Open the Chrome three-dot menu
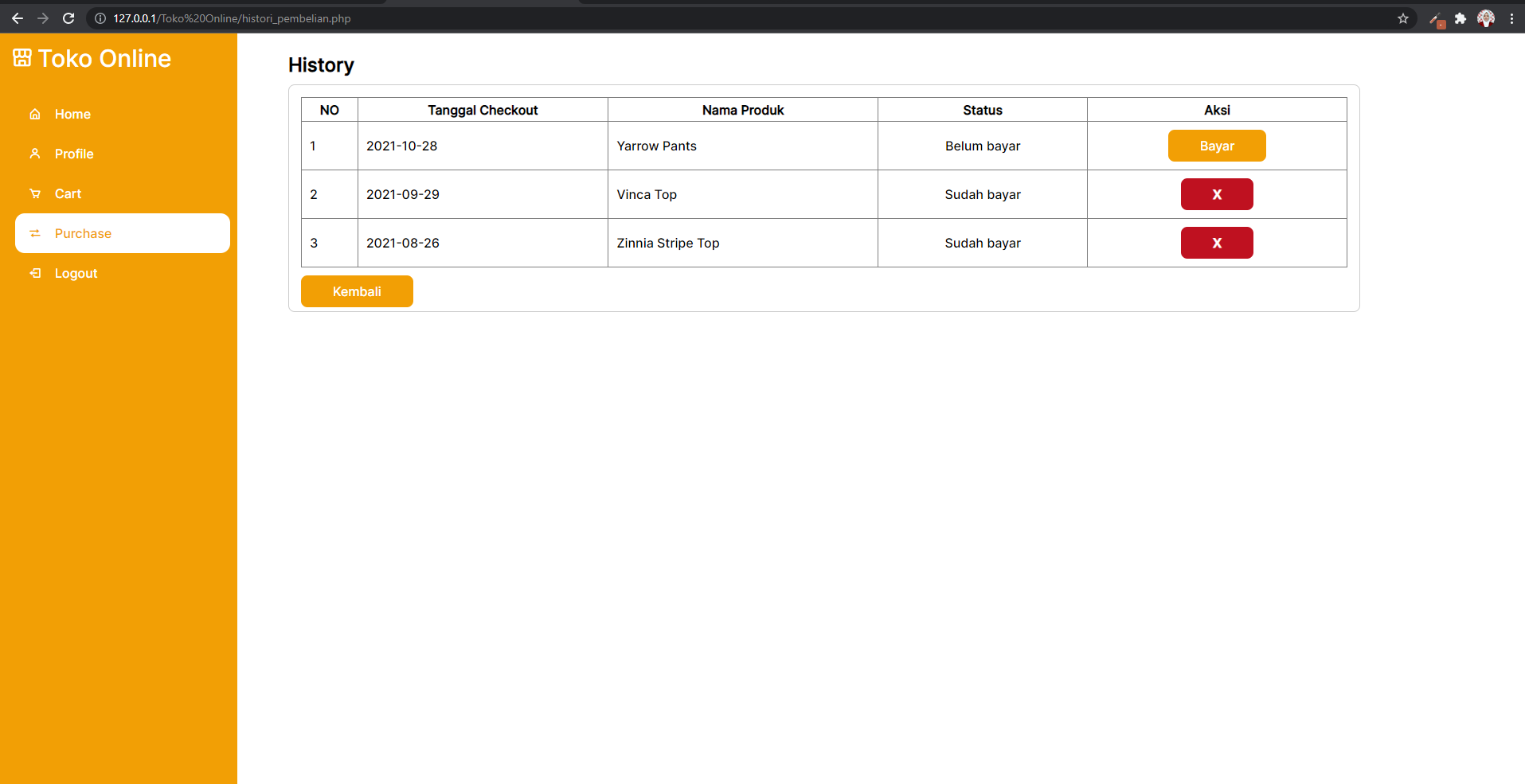Image resolution: width=1525 pixels, height=784 pixels. coord(1512,18)
